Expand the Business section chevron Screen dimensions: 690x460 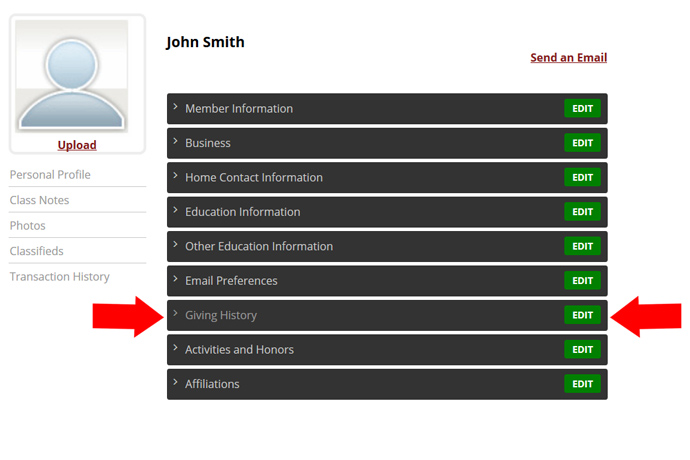tap(175, 141)
